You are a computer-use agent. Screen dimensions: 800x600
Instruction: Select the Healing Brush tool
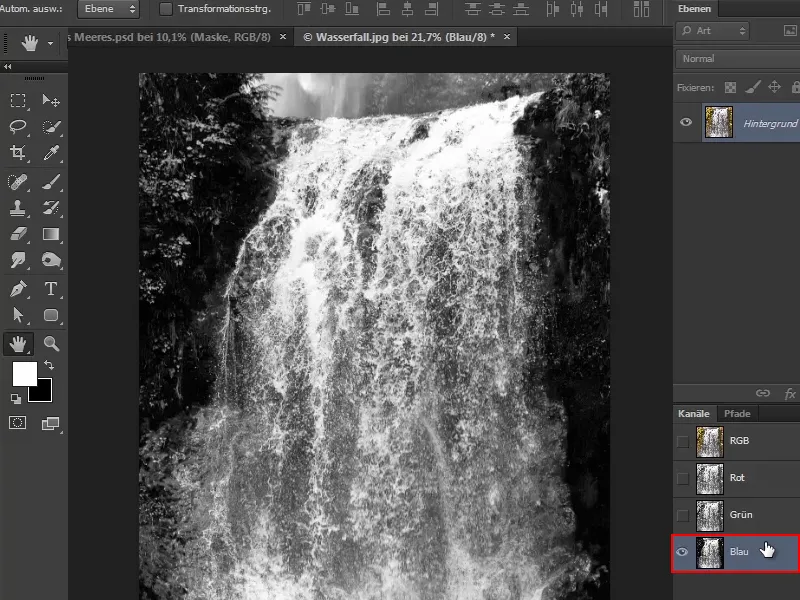point(18,182)
